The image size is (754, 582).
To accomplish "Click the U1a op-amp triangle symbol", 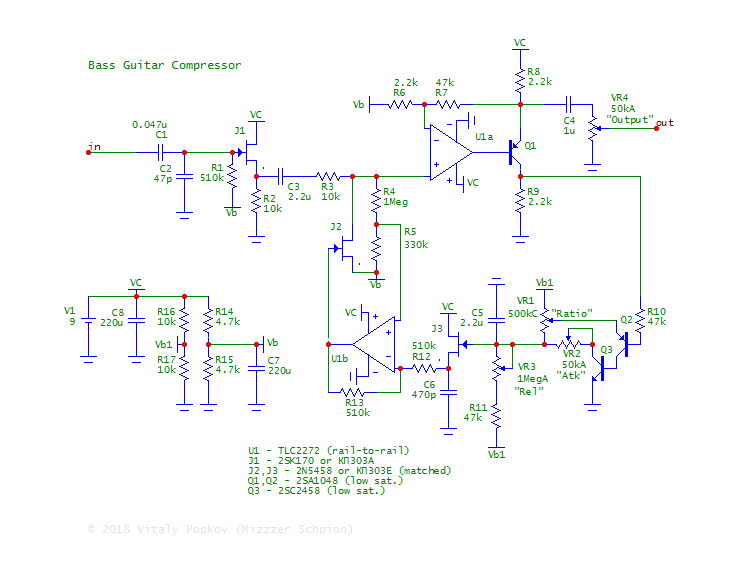I will point(450,153).
